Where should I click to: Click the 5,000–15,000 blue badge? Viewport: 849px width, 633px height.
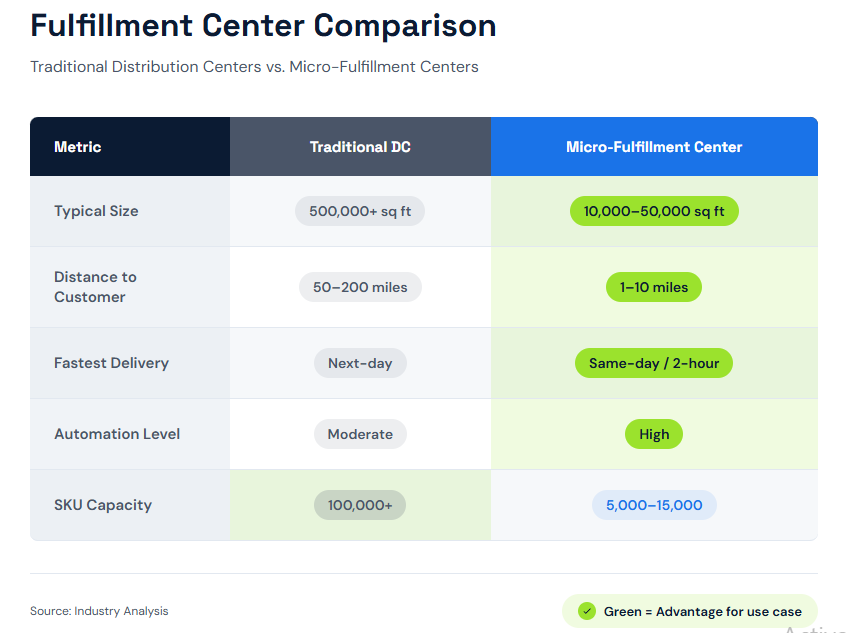[654, 505]
